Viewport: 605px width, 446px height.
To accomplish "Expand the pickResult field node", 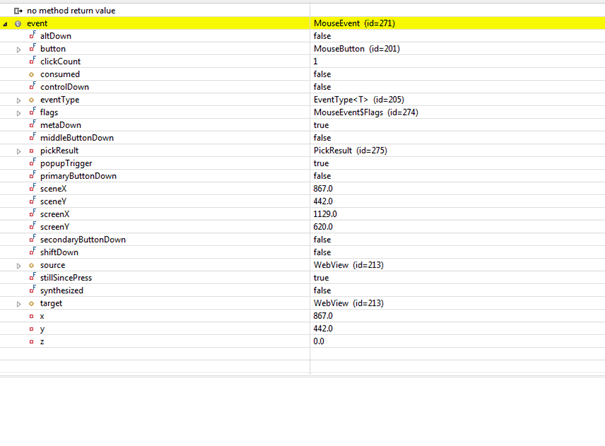I will pyautogui.click(x=19, y=151).
